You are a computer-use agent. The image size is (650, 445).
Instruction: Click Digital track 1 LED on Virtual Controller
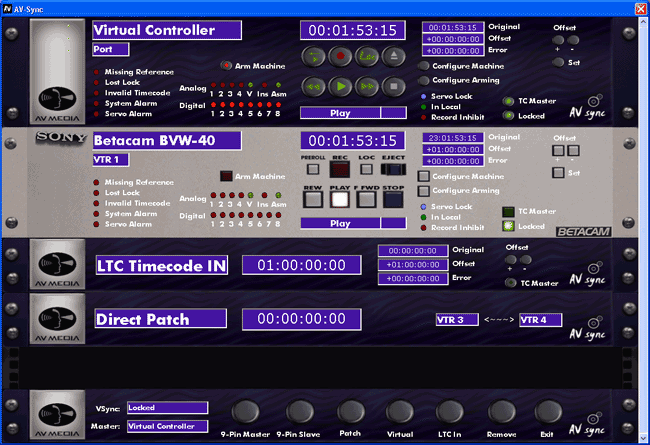[213, 105]
